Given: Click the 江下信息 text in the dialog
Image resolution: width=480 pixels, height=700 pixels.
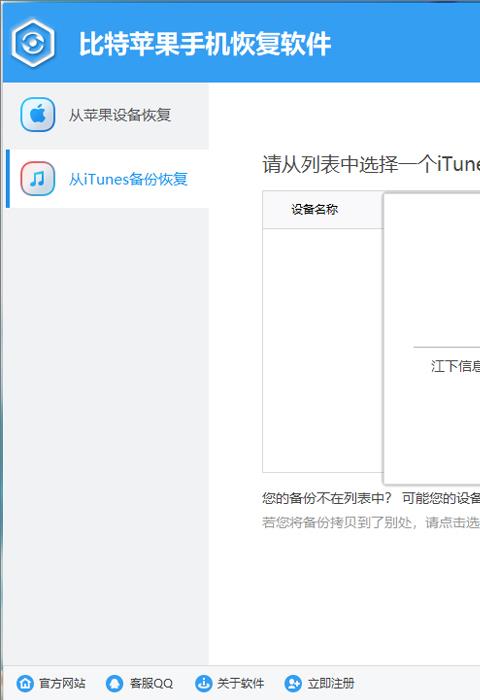Looking at the screenshot, I should pos(455,366).
